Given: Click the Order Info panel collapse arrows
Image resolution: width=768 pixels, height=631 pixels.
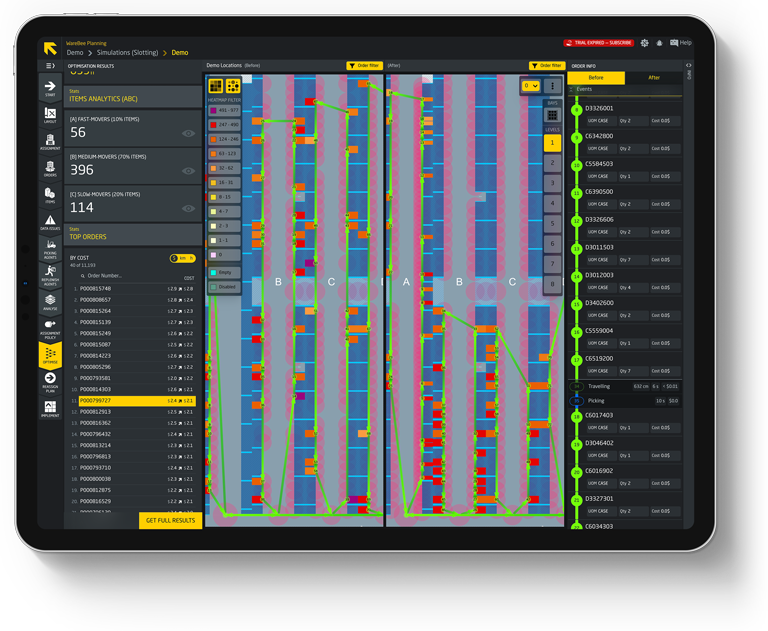Looking at the screenshot, I should [x=688, y=65].
